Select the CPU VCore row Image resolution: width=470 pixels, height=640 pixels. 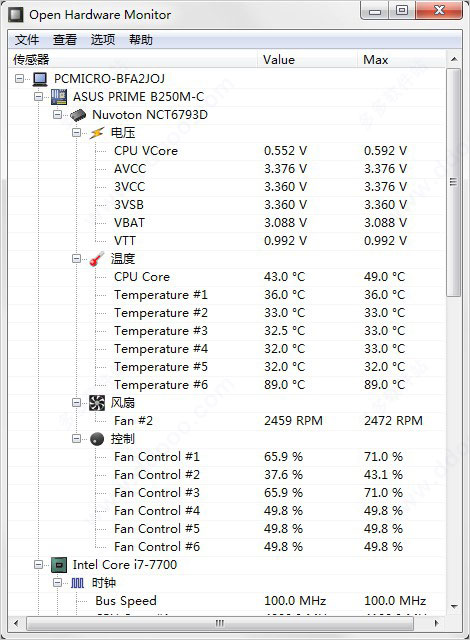pyautogui.click(x=227, y=151)
